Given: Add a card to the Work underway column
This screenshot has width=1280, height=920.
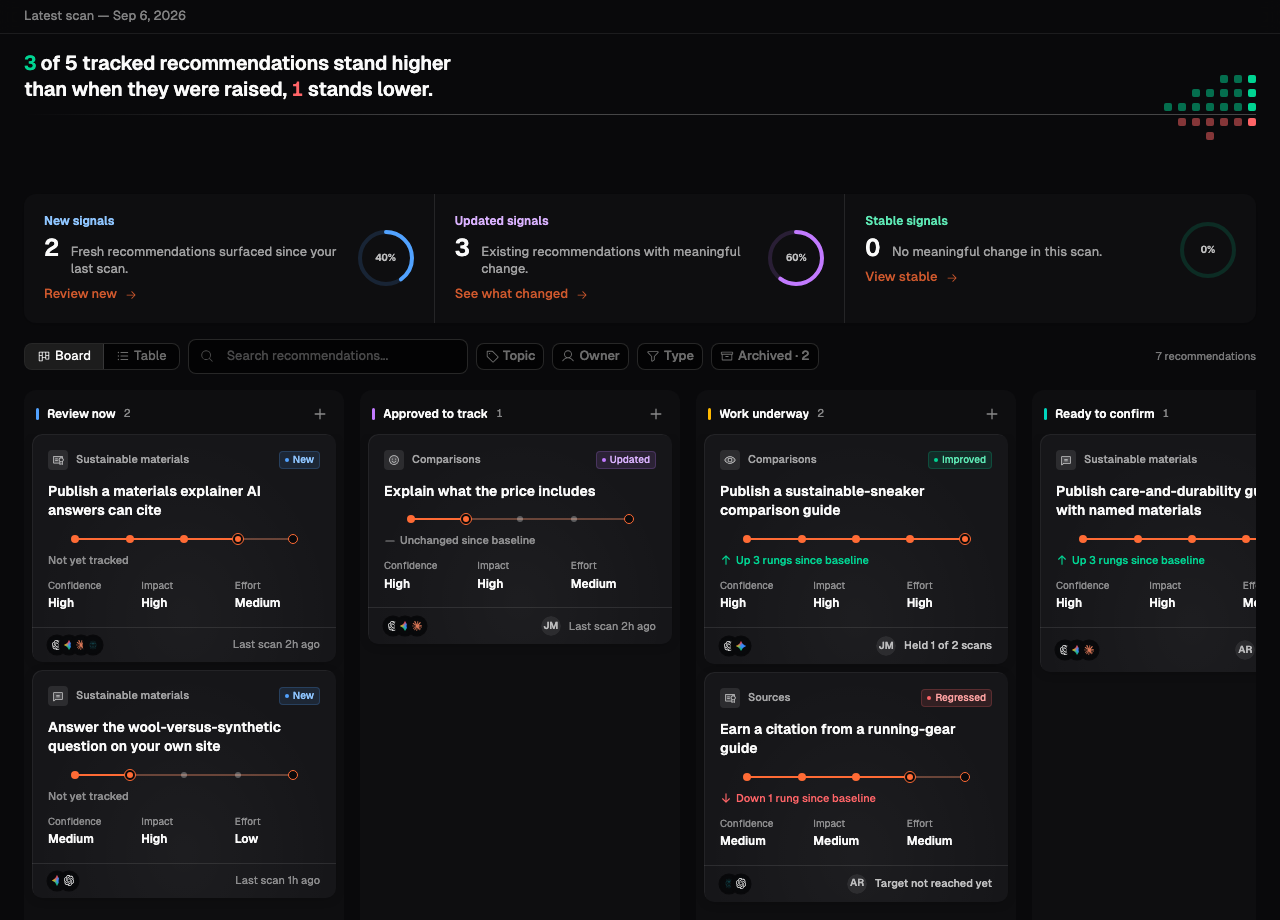Looking at the screenshot, I should click(992, 414).
